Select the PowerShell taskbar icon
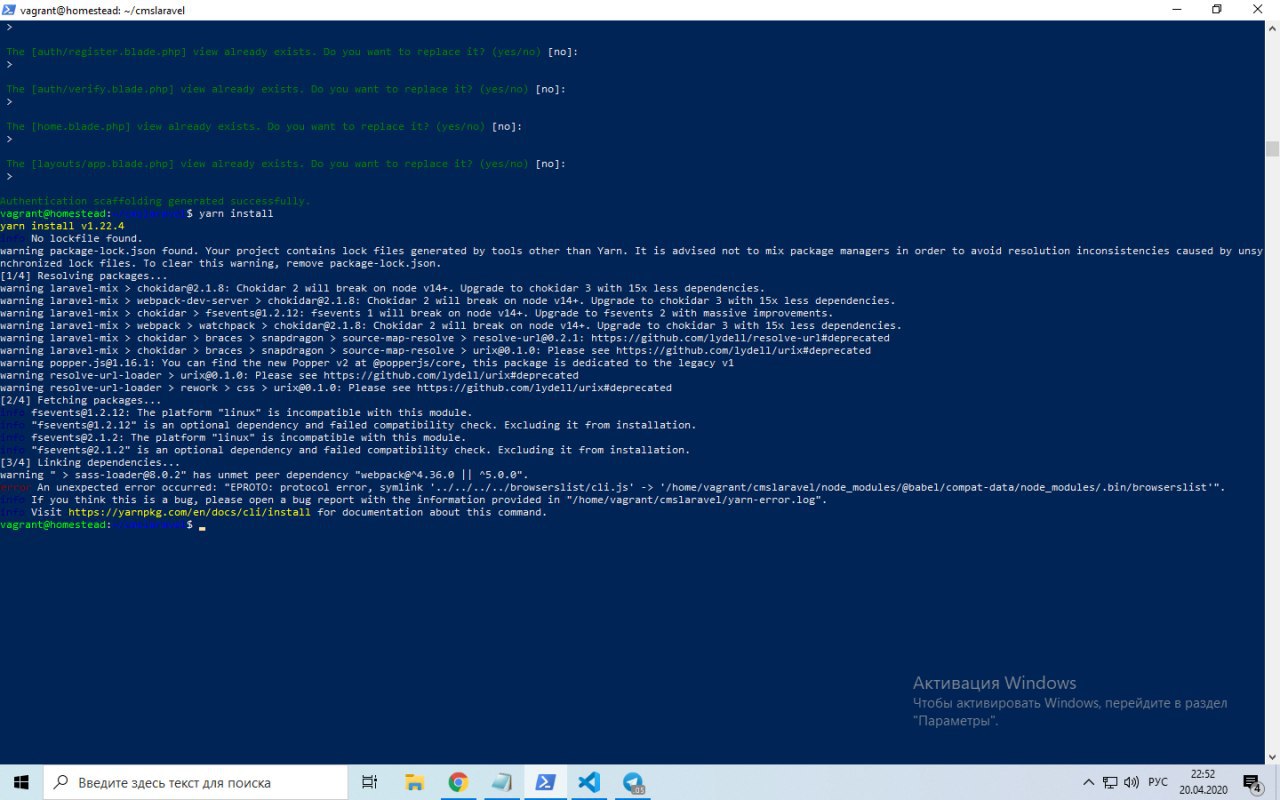1280x800 pixels. [x=546, y=782]
